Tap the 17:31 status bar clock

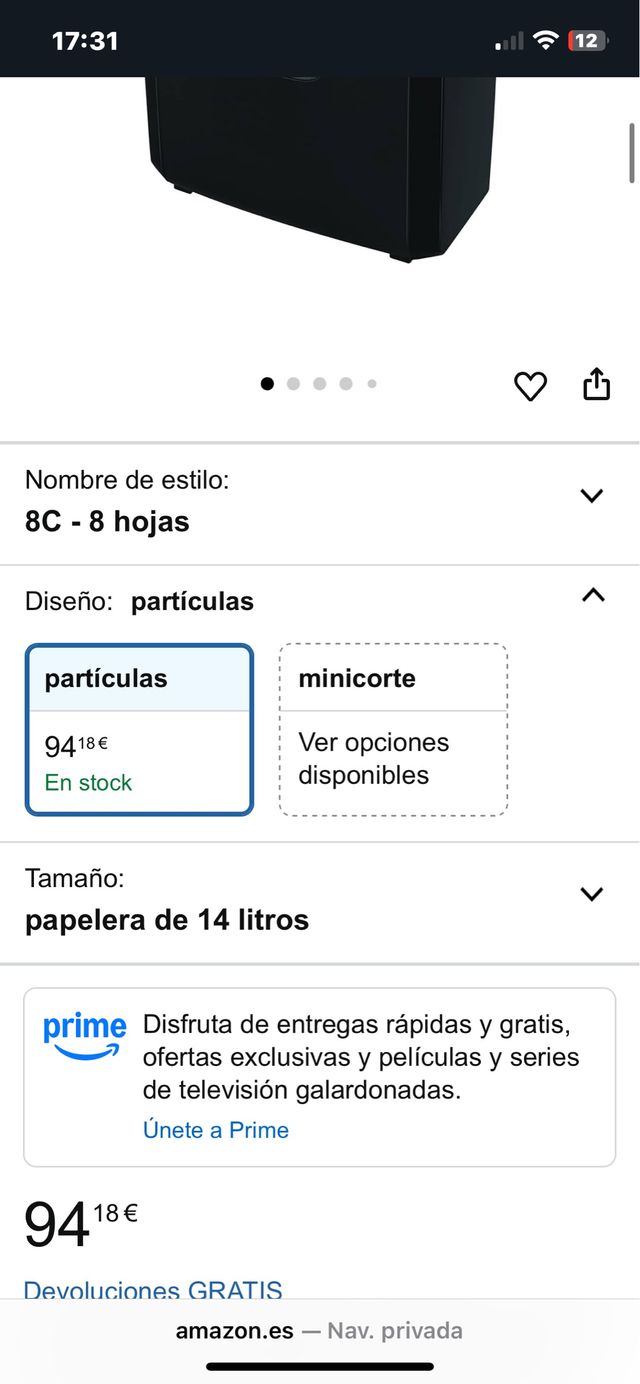coord(85,41)
